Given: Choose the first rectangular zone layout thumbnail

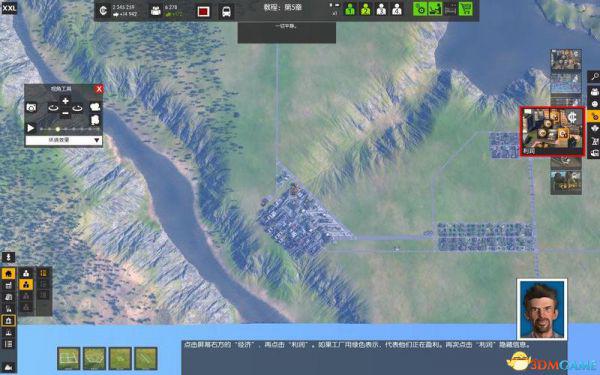Looking at the screenshot, I should click(68, 358).
